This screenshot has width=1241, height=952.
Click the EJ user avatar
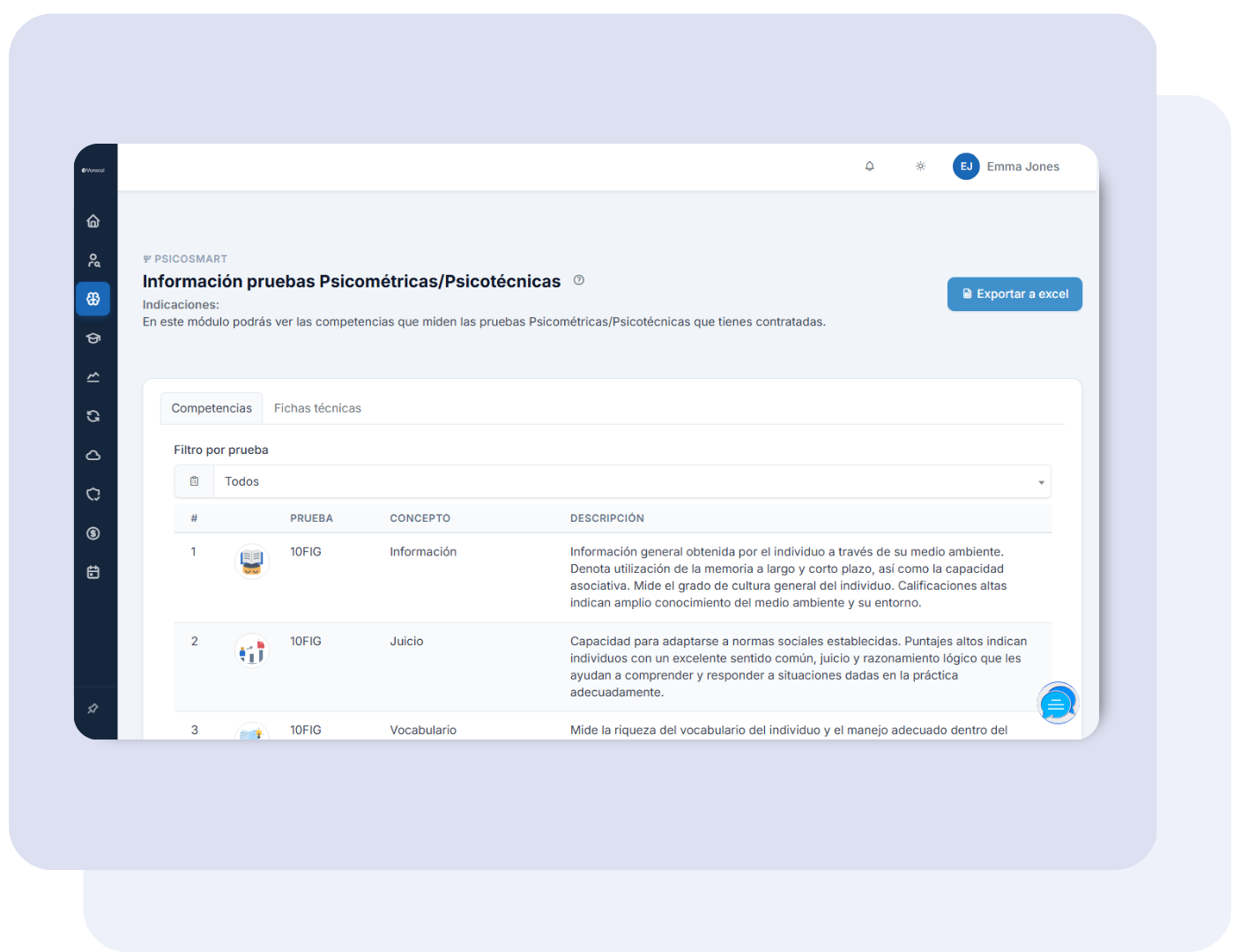[966, 167]
